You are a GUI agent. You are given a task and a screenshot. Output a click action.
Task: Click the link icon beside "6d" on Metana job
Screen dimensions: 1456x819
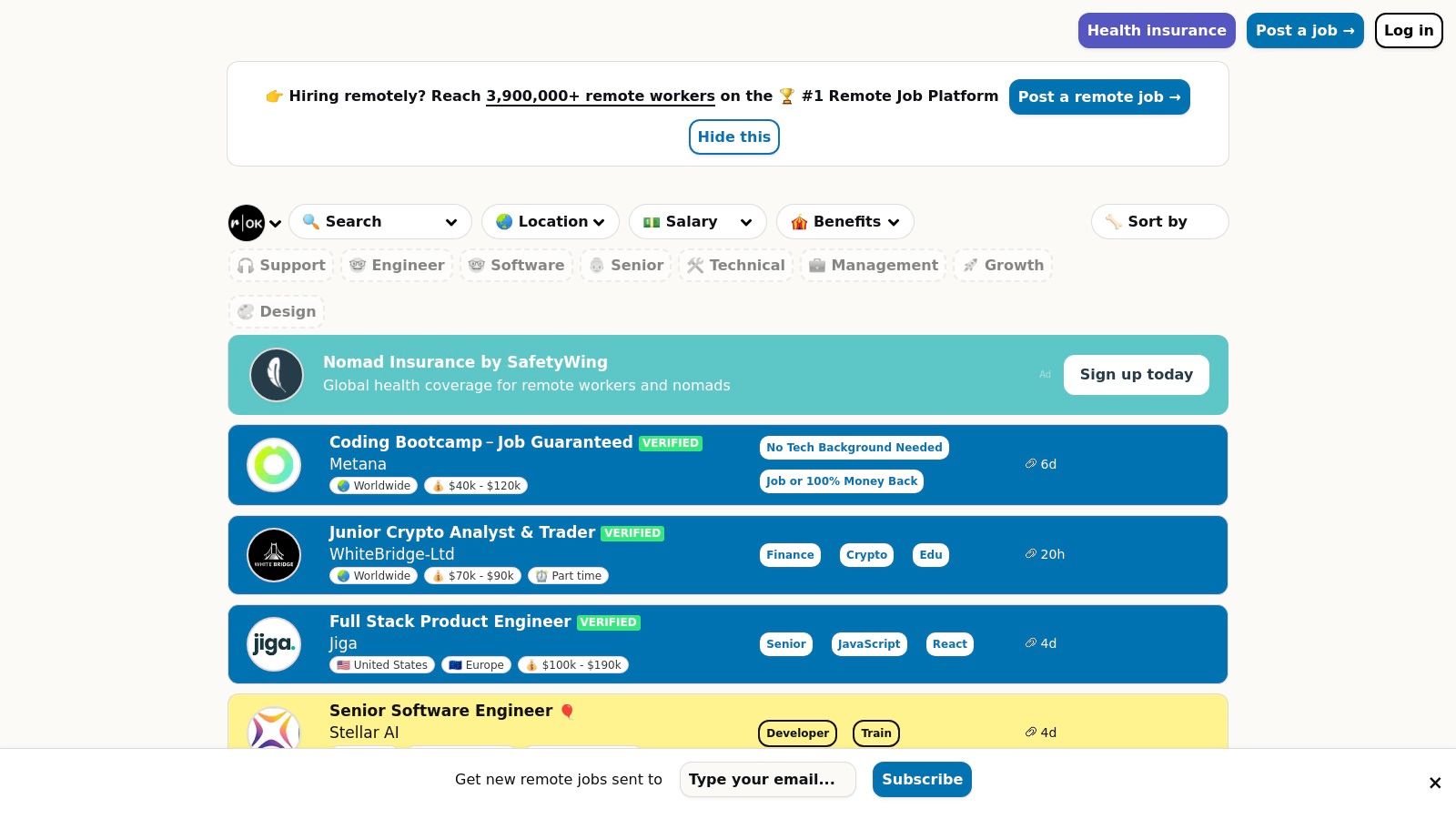(x=1030, y=464)
